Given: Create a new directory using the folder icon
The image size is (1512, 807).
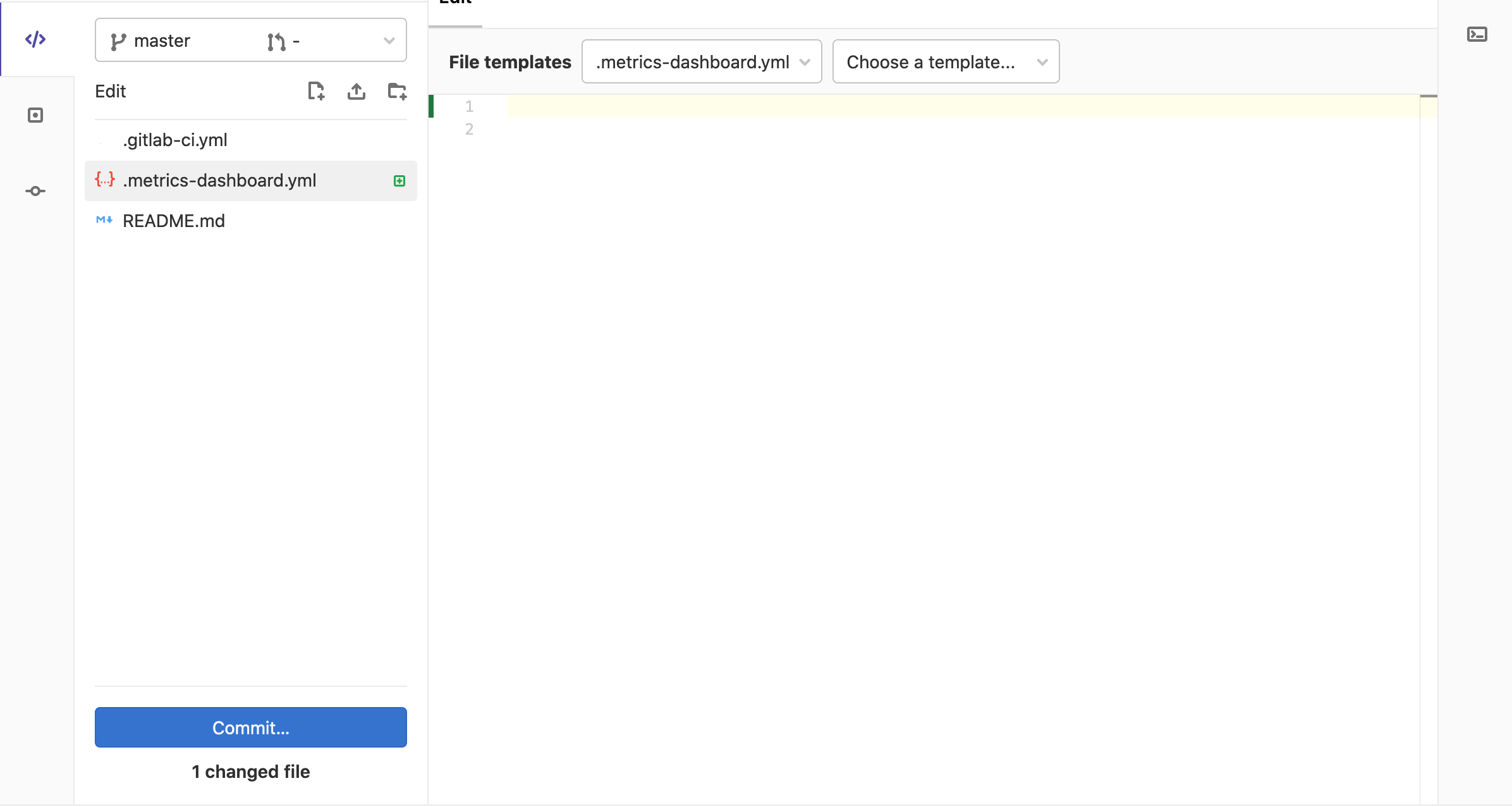Looking at the screenshot, I should (397, 91).
